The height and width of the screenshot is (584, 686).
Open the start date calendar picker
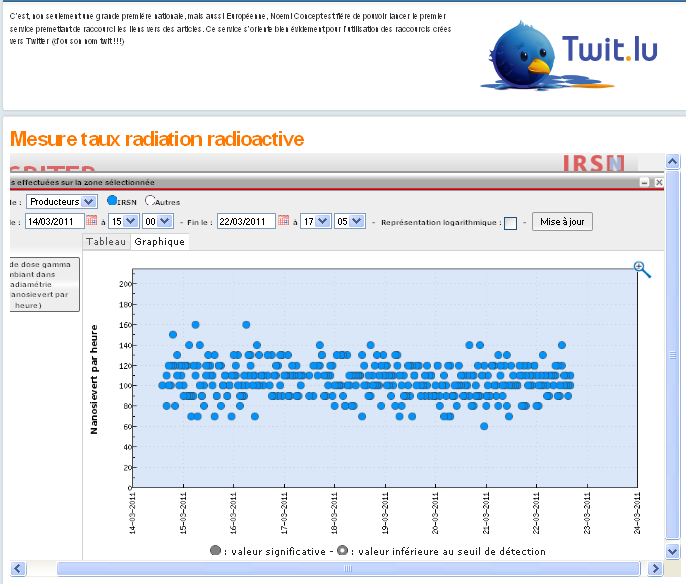tap(92, 221)
